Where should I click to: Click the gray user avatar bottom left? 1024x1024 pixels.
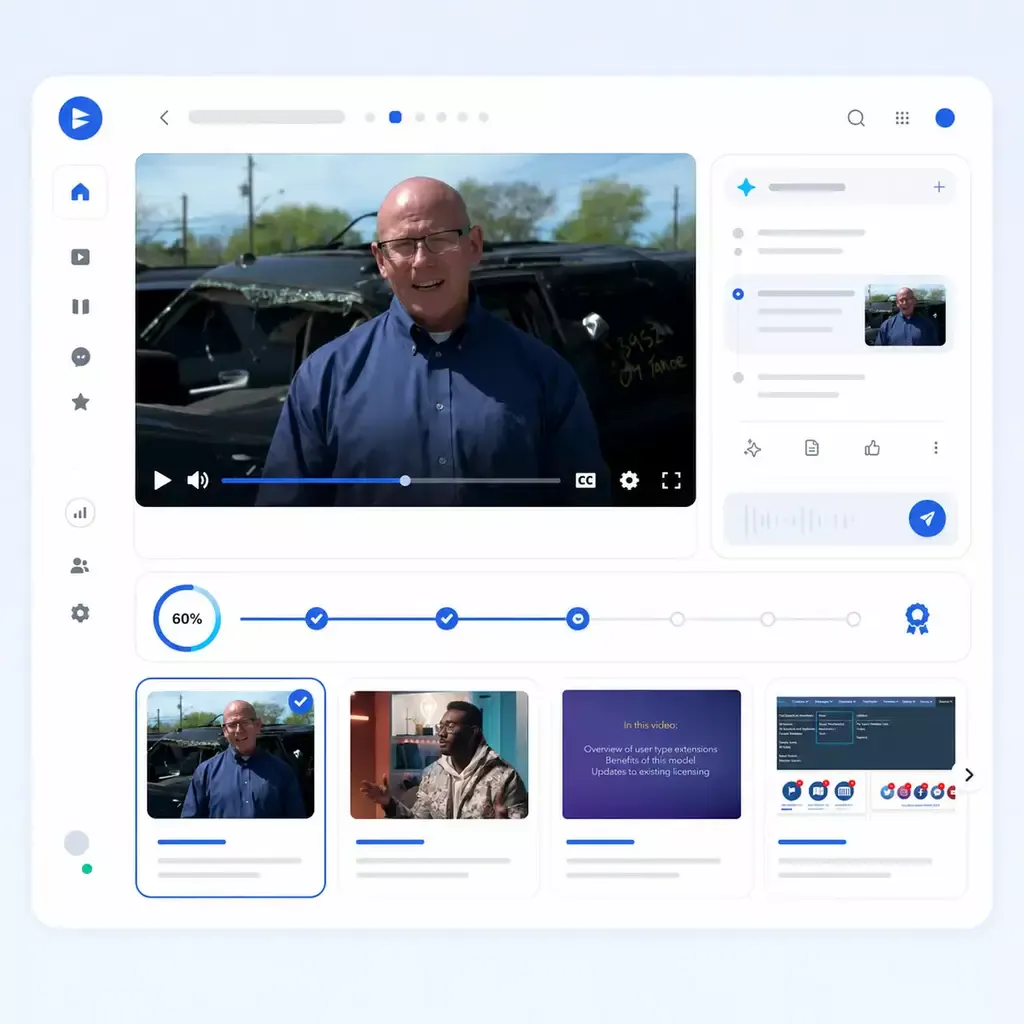76,843
